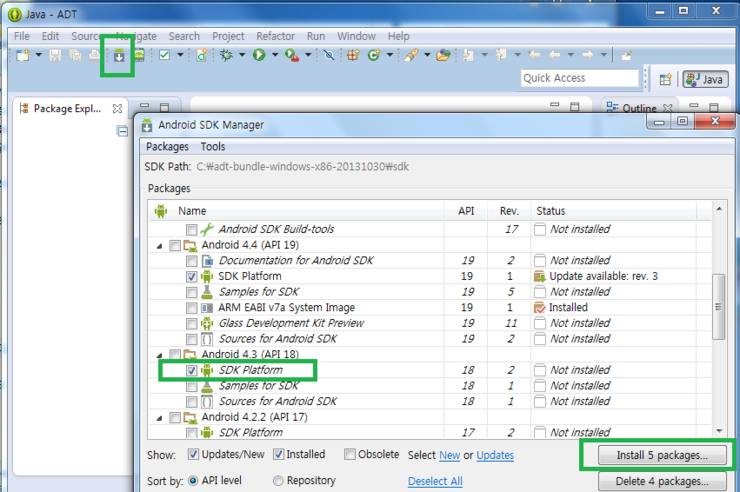740x492 pixels.
Task: Select the Outline view tab
Action: [x=639, y=108]
